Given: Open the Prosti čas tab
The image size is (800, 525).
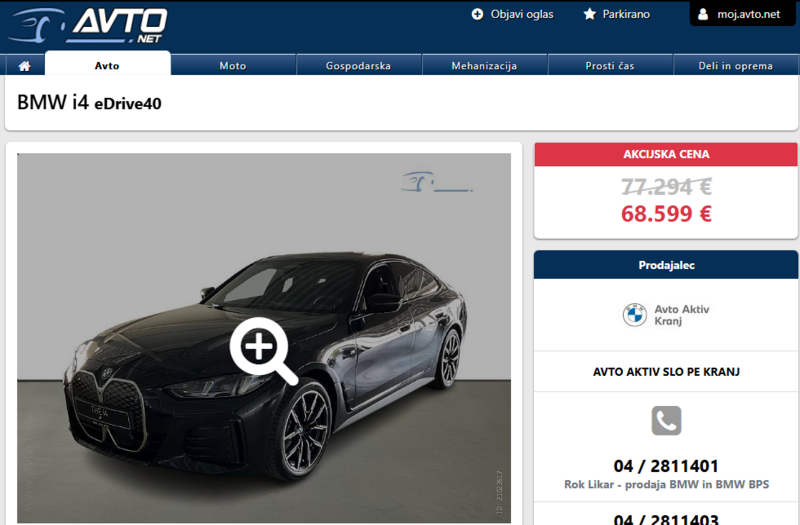Looking at the screenshot, I should 610,66.
